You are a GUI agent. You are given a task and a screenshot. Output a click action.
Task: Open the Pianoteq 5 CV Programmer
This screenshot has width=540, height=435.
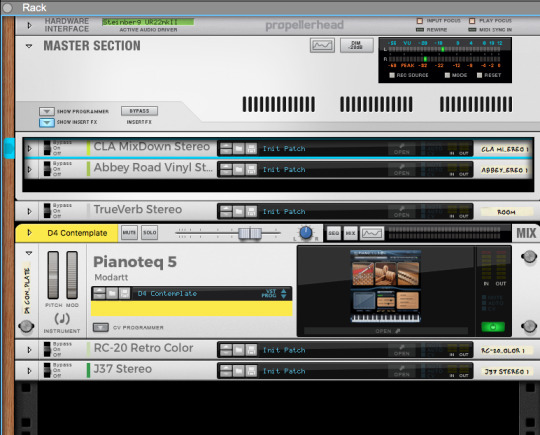101,327
